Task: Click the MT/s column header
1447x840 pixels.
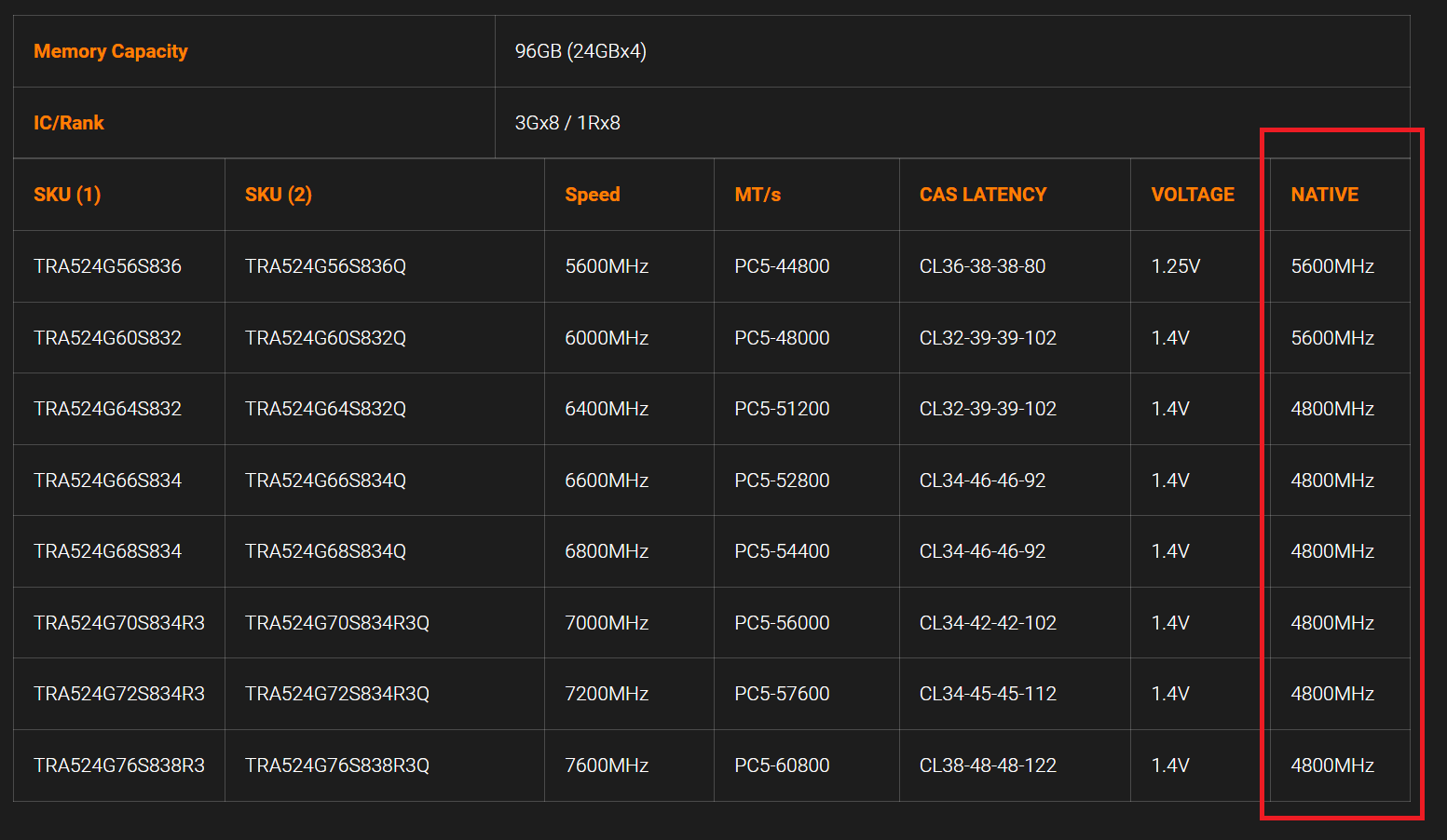Action: click(x=758, y=195)
